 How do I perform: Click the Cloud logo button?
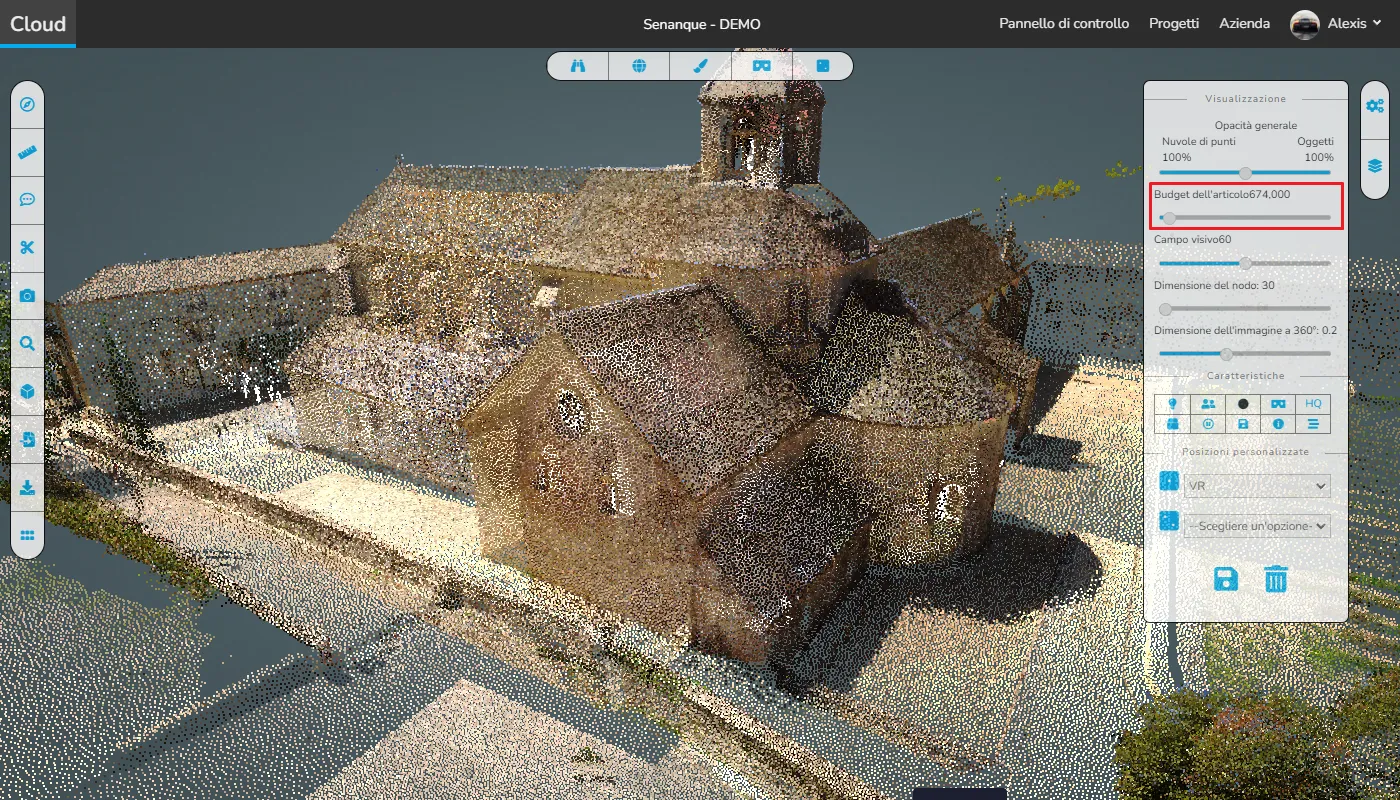tap(38, 24)
